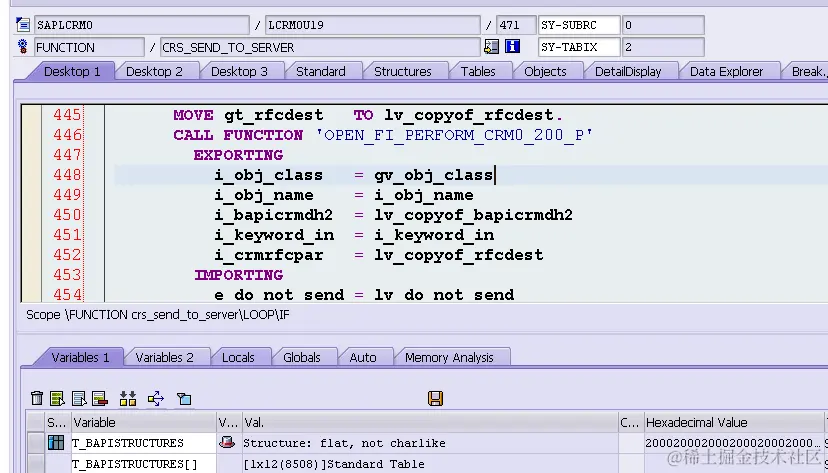Click the Hexadecimal Value column header
Image resolution: width=828 pixels, height=473 pixels.
click(733, 422)
